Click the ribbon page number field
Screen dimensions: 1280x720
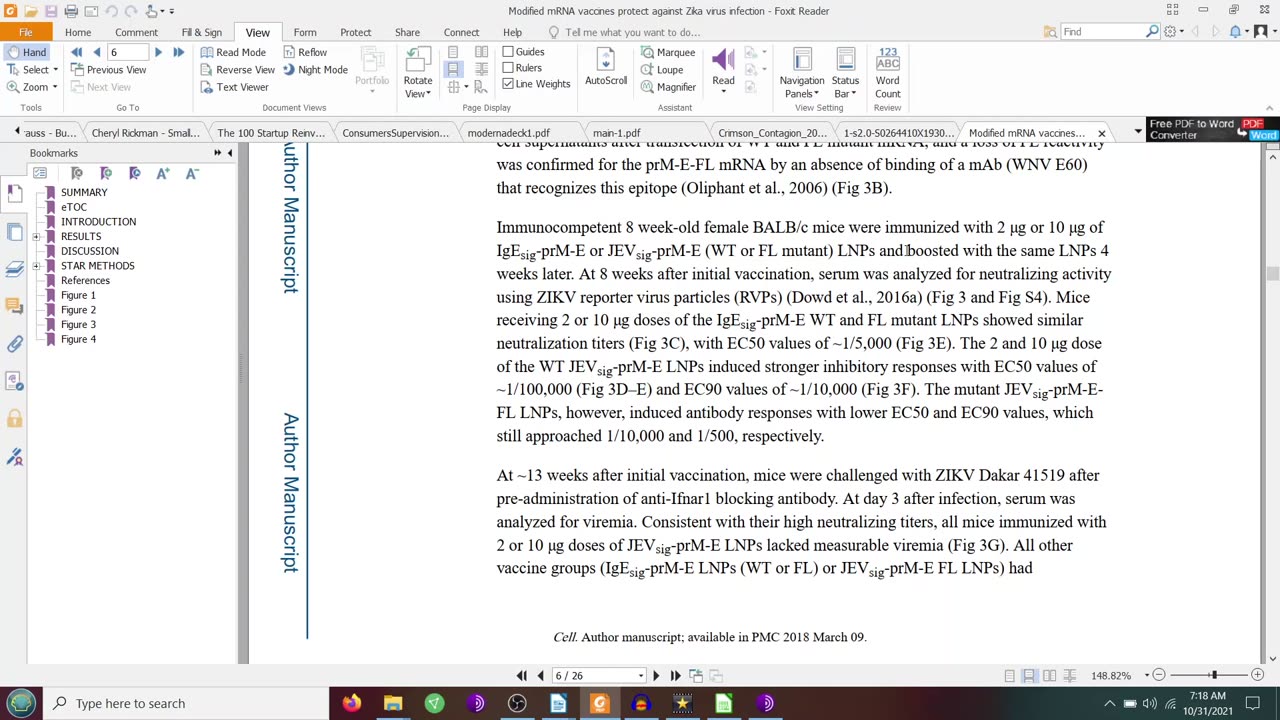pos(127,52)
